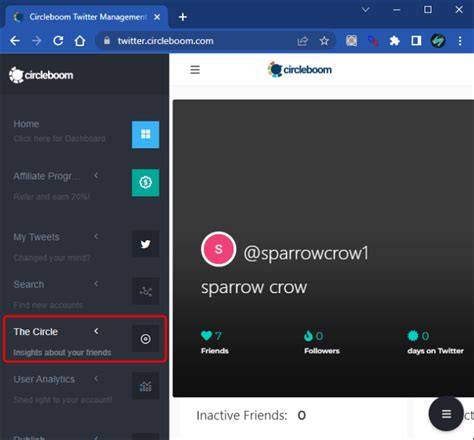The width and height of the screenshot is (474, 440).
Task: Expand the My Tweets submenu chevron
Action: click(x=96, y=236)
